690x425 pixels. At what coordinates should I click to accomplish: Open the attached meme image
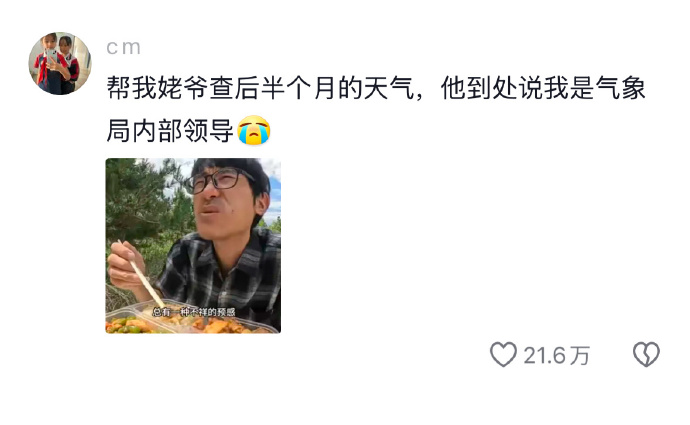tap(193, 245)
